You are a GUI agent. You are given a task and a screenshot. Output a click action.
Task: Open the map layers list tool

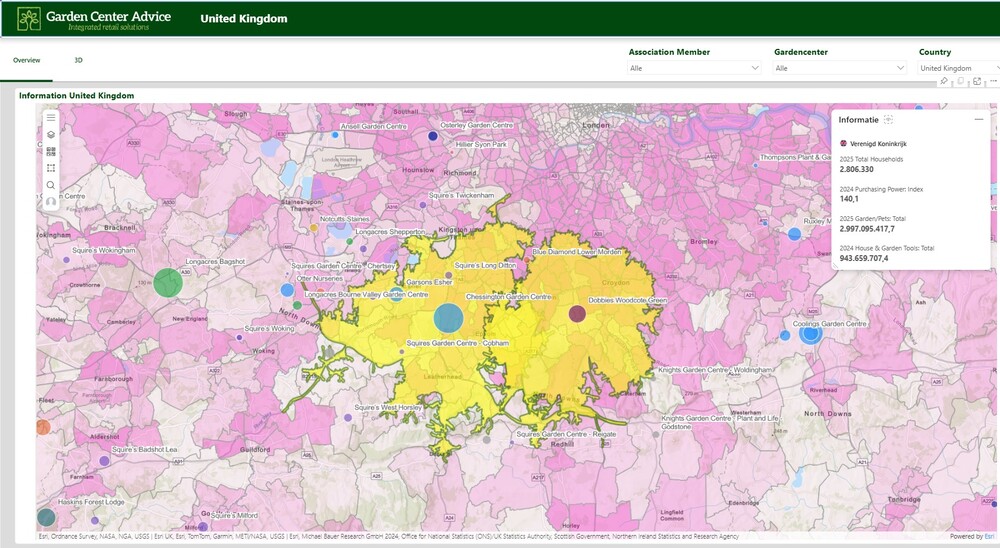[51, 135]
